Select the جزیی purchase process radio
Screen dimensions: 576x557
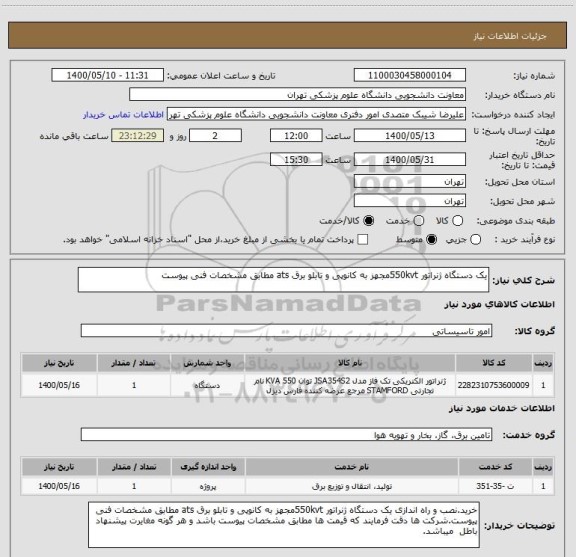pyautogui.click(x=475, y=240)
